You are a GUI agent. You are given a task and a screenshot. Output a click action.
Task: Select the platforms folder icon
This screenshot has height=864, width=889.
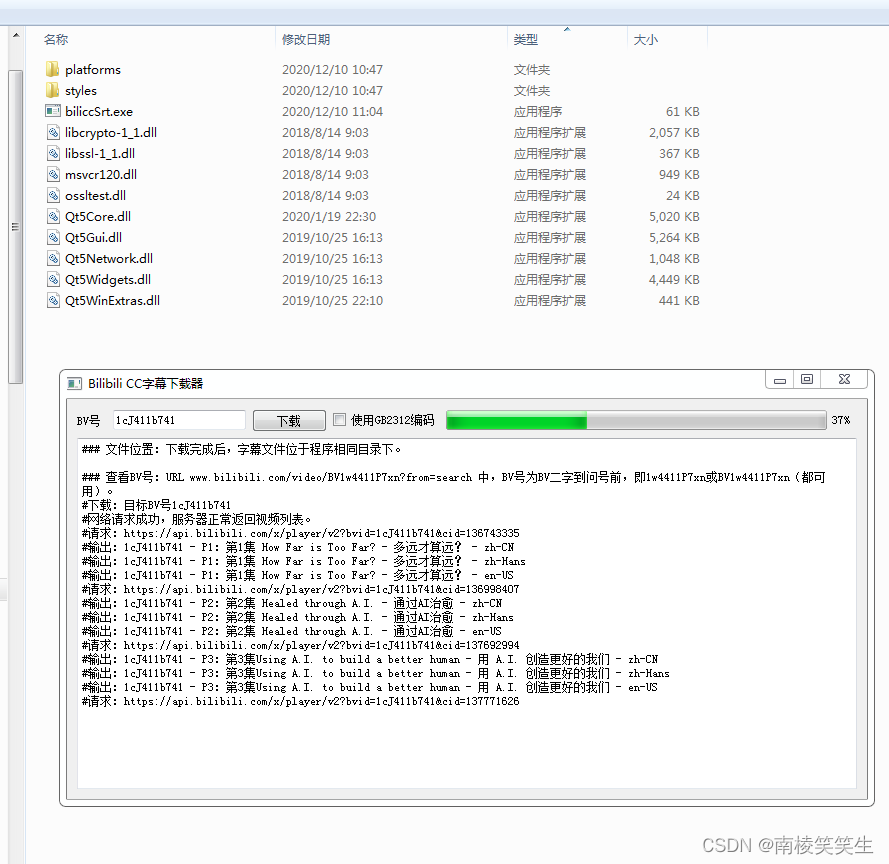click(x=52, y=69)
